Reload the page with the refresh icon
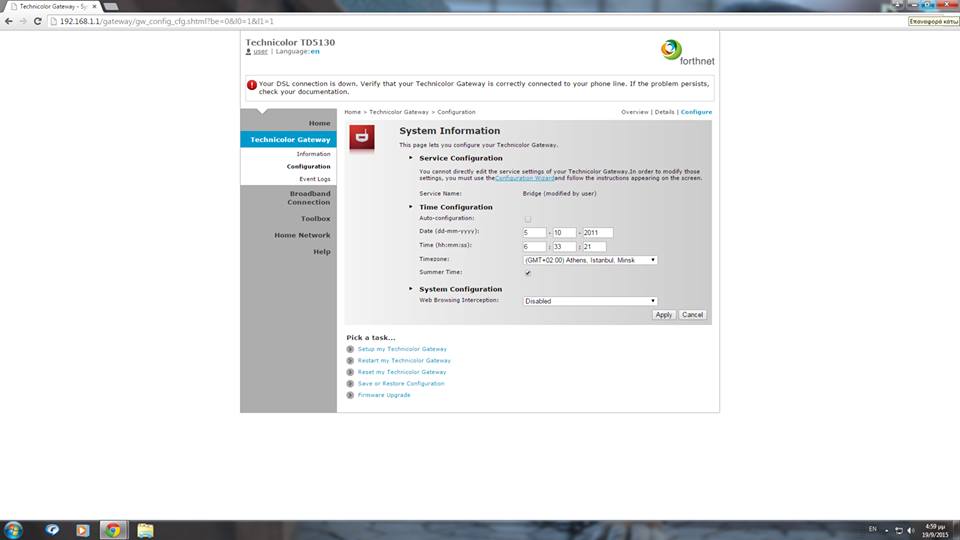Screen dimensions: 960x540 coord(37,21)
